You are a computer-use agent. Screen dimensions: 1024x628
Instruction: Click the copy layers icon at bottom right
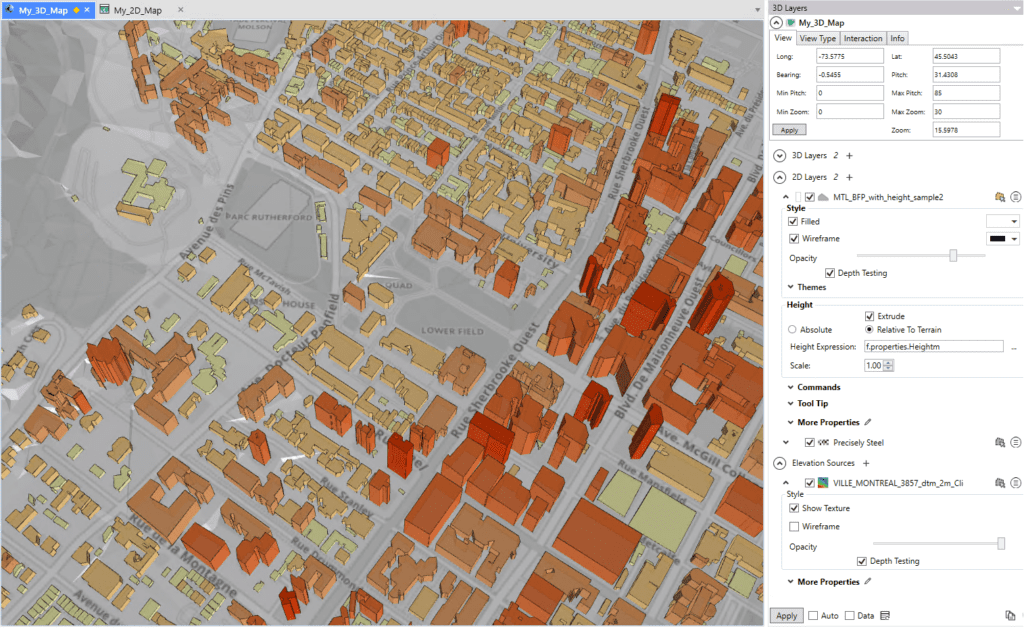pyautogui.click(x=1012, y=615)
